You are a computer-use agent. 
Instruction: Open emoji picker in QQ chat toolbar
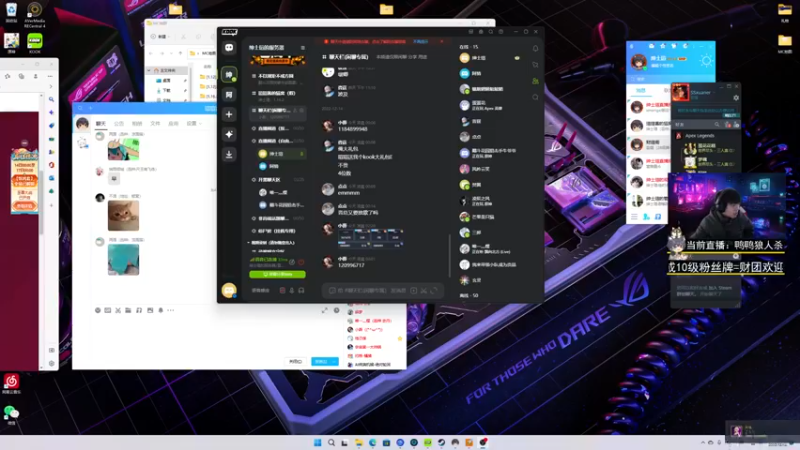coord(97,310)
